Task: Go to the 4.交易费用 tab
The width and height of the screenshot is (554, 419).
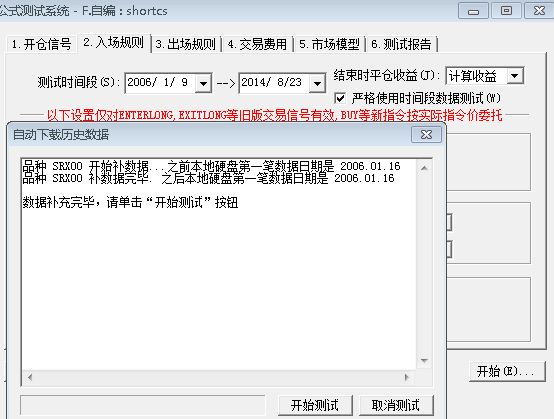Action: coord(258,45)
